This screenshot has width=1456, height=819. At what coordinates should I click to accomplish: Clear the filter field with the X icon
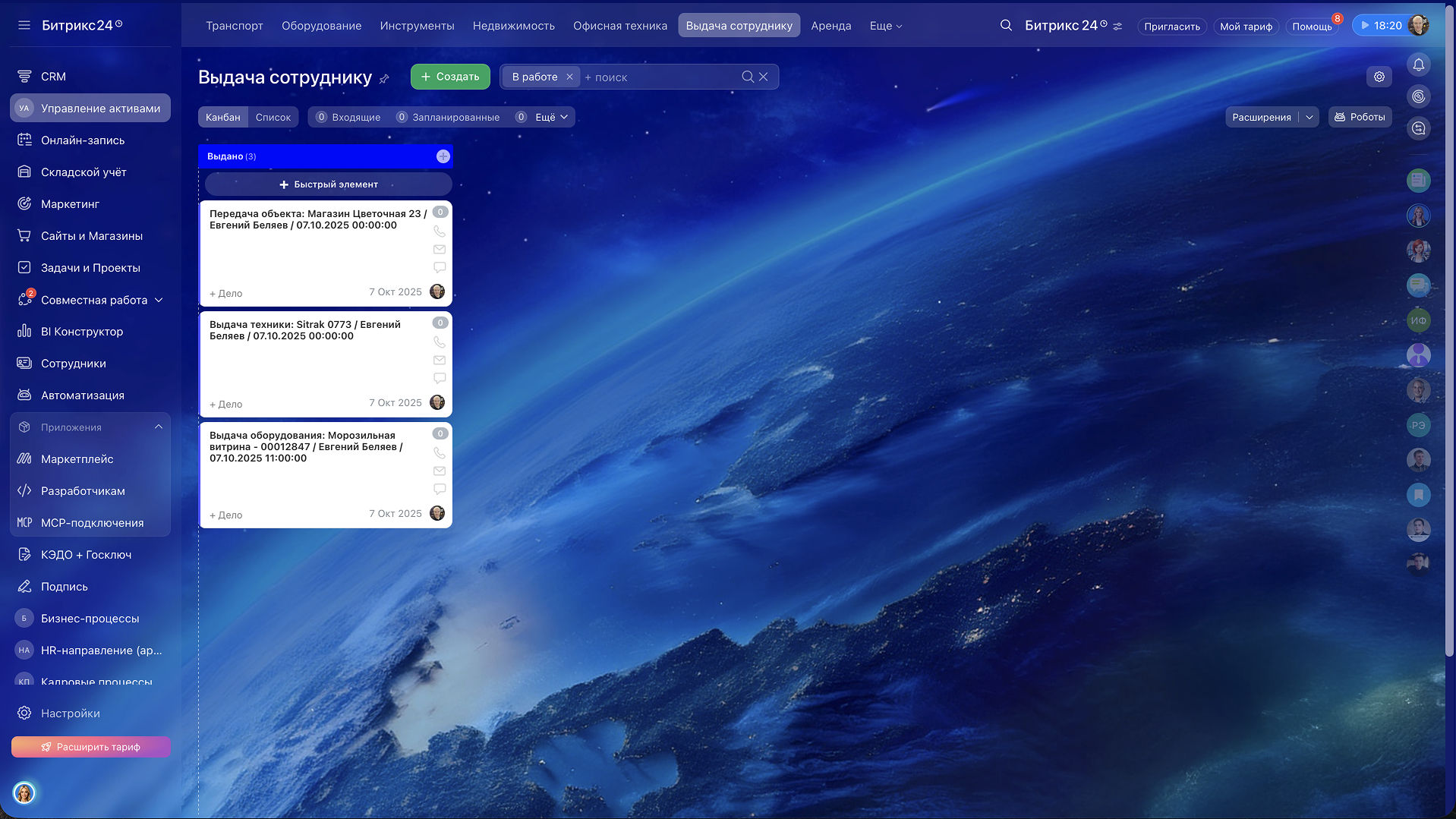point(764,77)
